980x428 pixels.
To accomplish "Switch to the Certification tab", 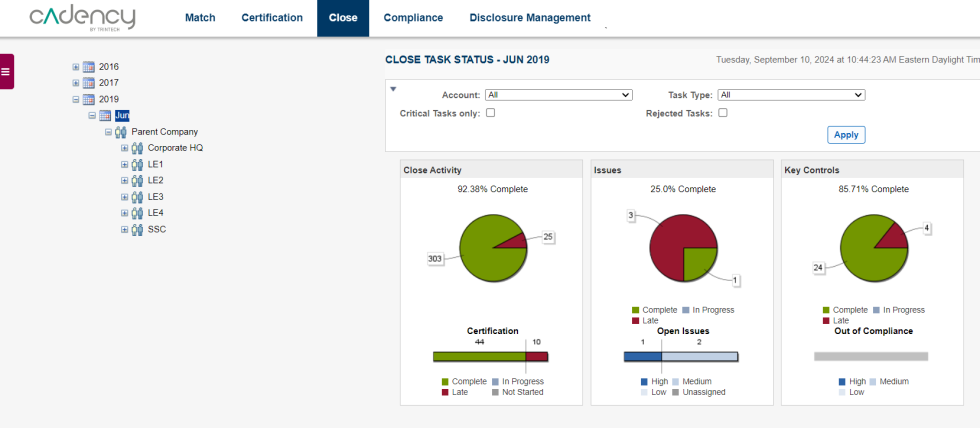I will point(272,18).
